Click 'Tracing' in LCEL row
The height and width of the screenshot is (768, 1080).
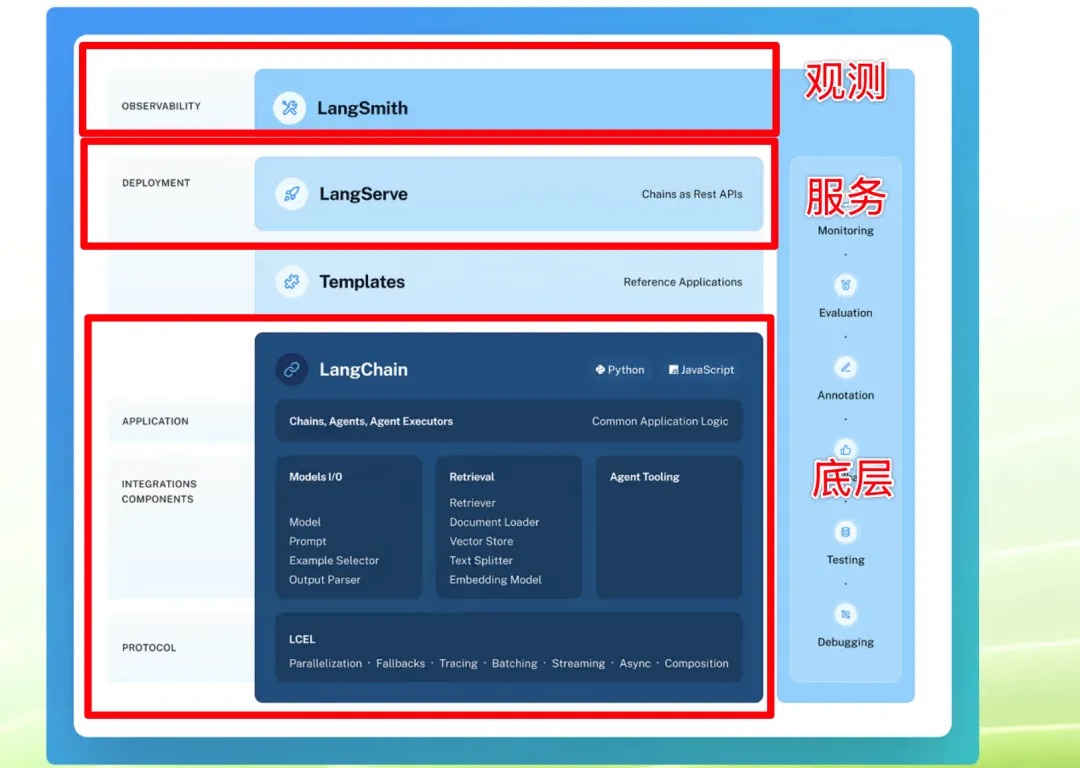pyautogui.click(x=458, y=663)
